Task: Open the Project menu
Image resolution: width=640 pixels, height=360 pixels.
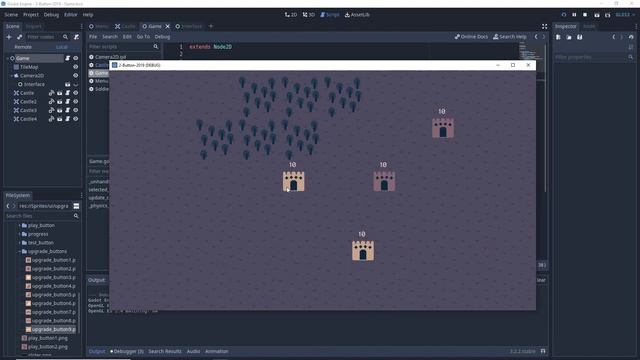Action: tap(31, 15)
